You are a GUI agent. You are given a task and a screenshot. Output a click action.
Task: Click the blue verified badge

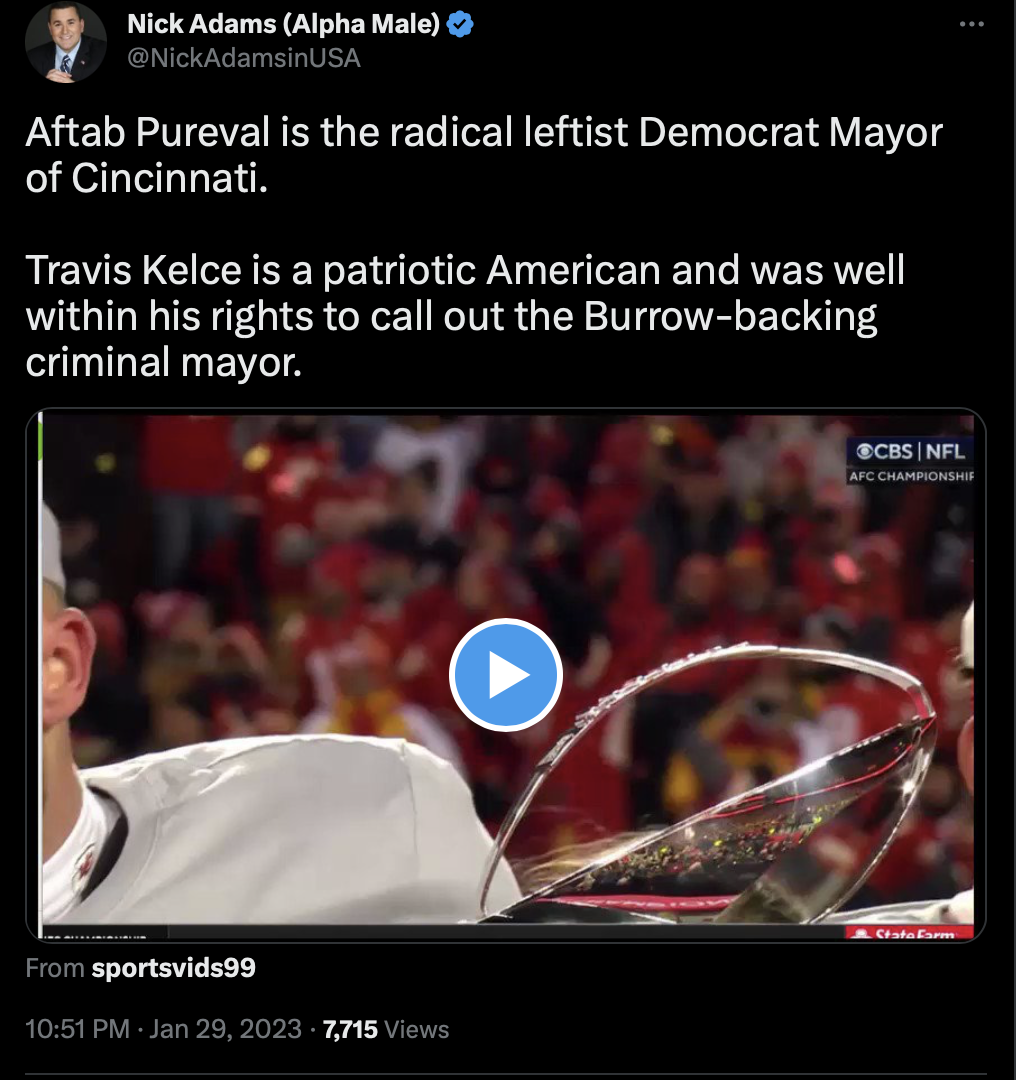[x=459, y=25]
